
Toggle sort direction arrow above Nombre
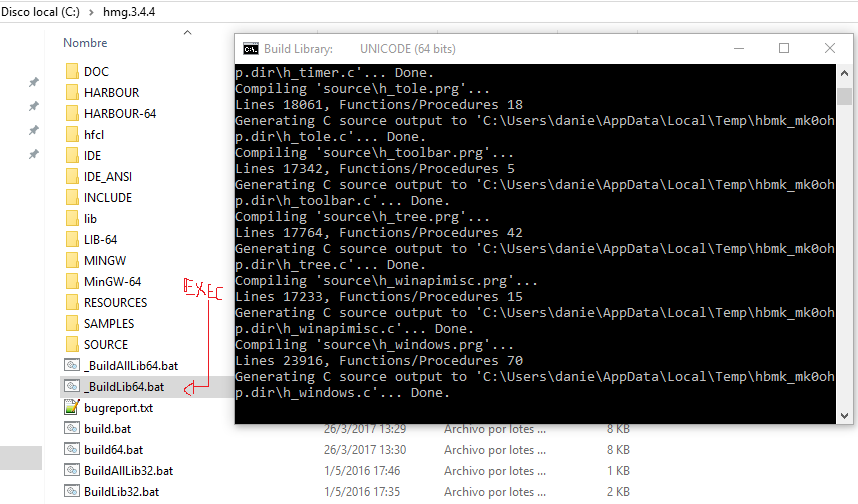pos(188,32)
